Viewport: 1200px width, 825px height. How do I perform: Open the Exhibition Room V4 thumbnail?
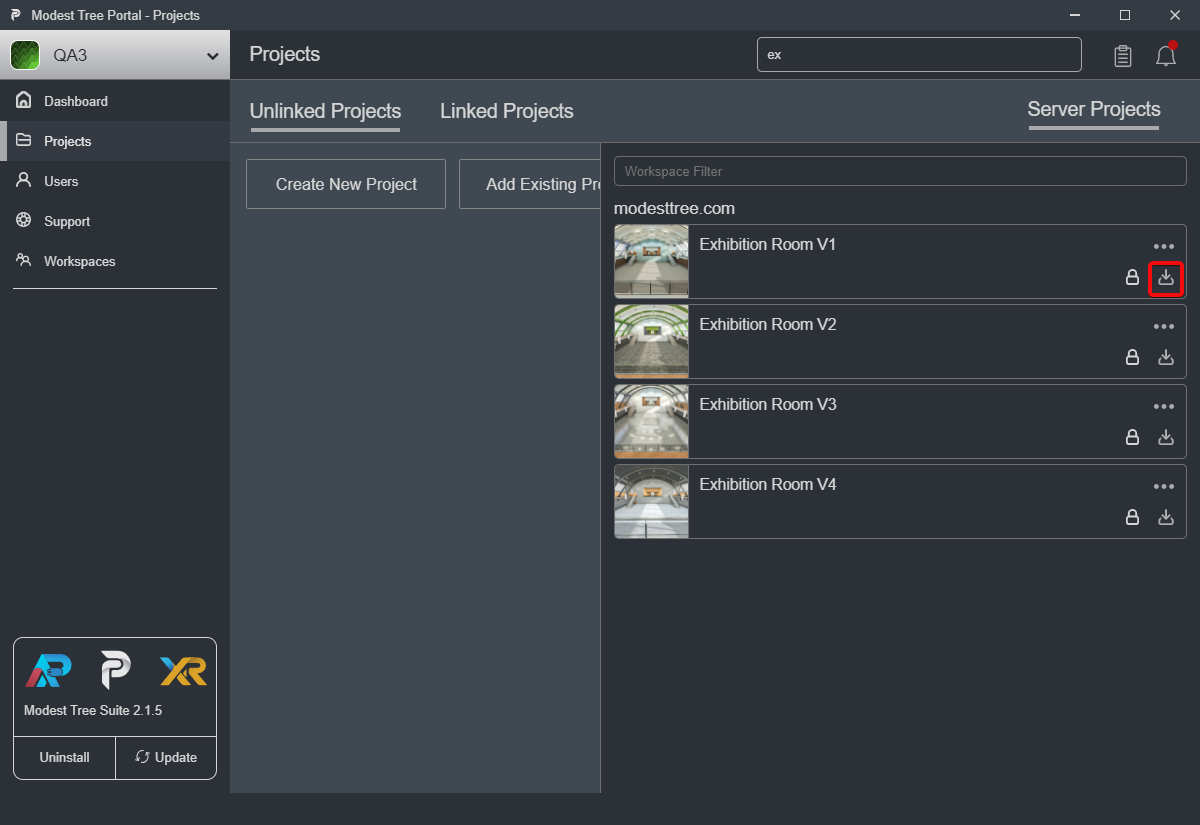click(651, 501)
